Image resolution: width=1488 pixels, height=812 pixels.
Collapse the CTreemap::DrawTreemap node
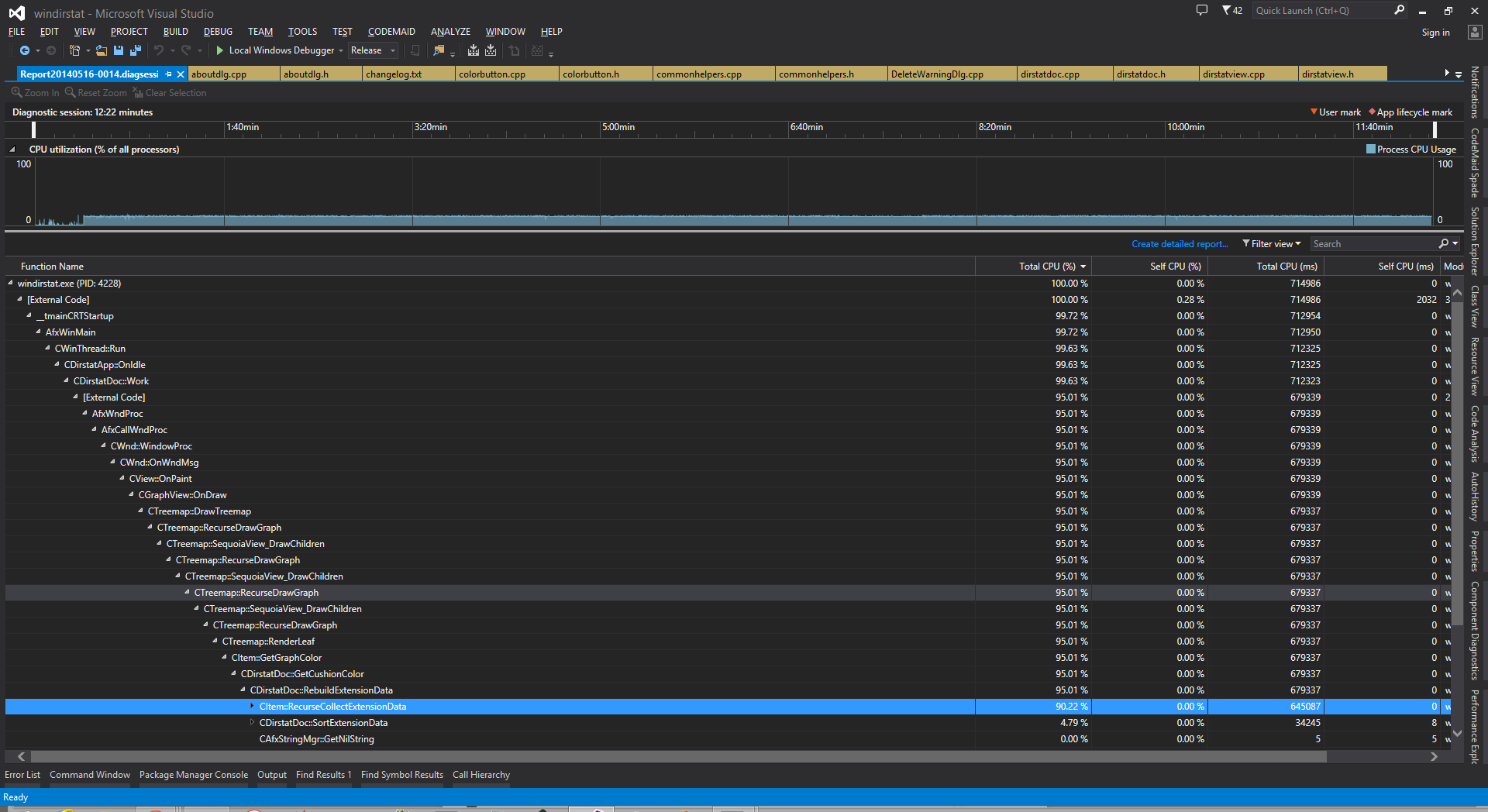coord(141,511)
